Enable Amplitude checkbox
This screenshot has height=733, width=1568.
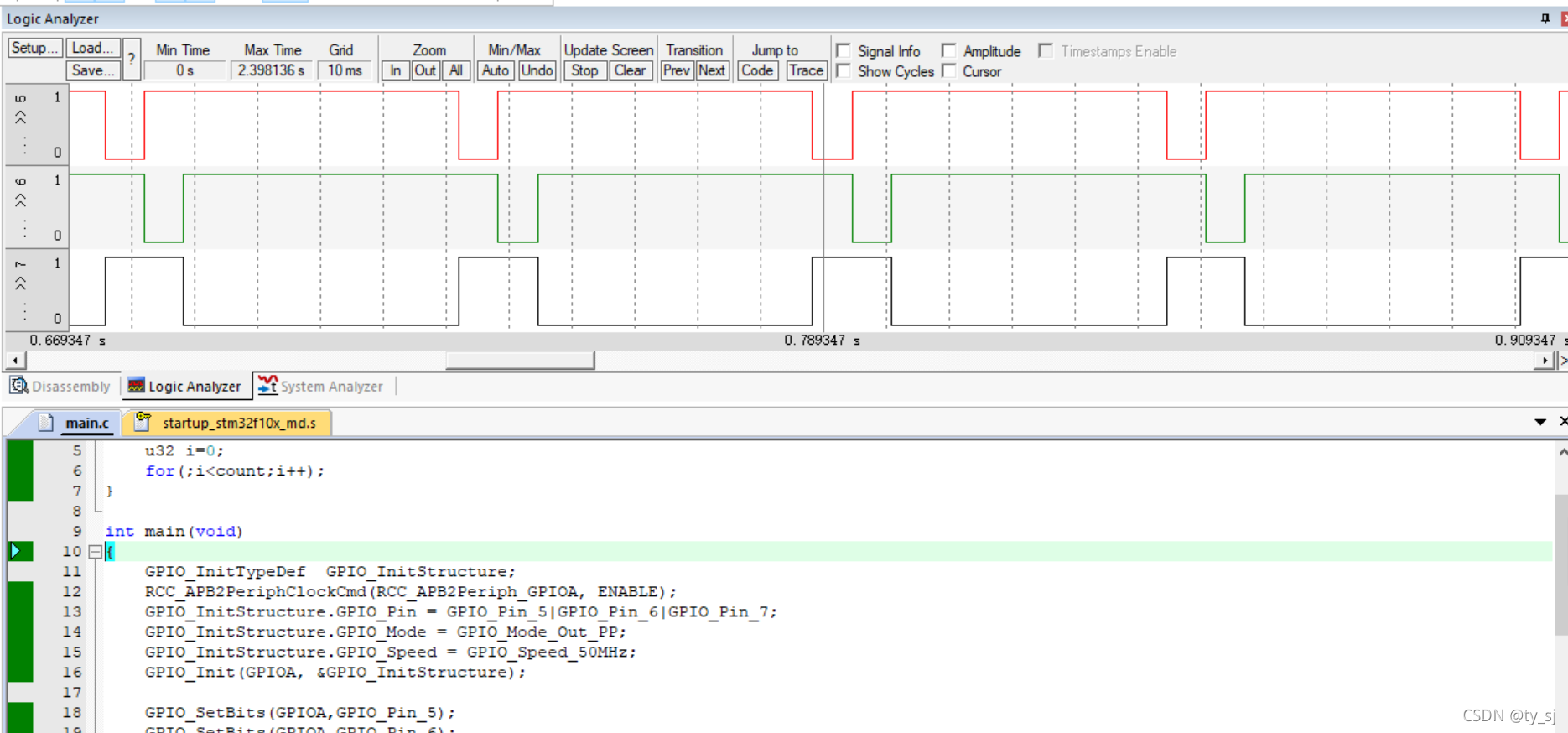pyautogui.click(x=948, y=51)
